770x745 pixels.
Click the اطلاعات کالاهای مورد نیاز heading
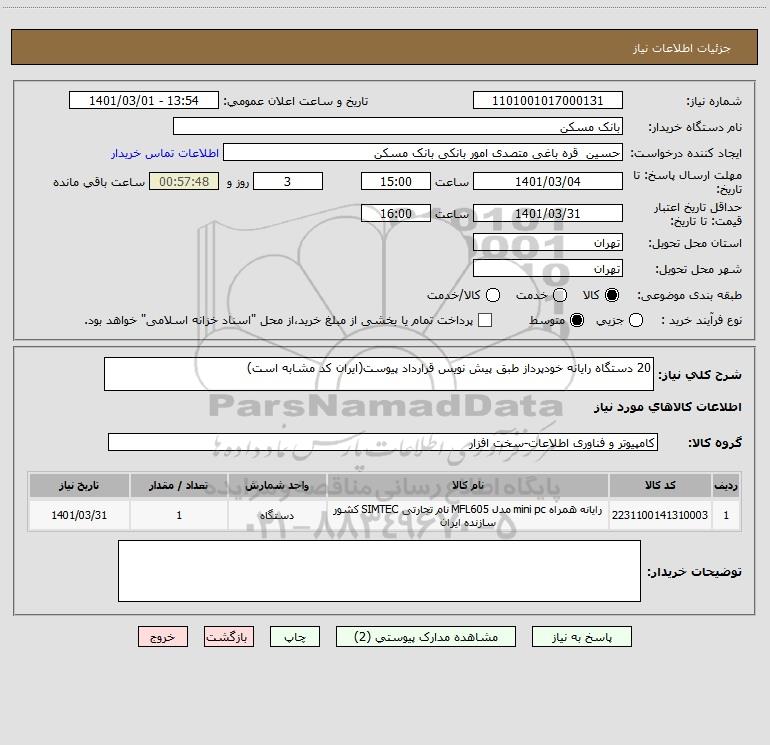point(667,407)
